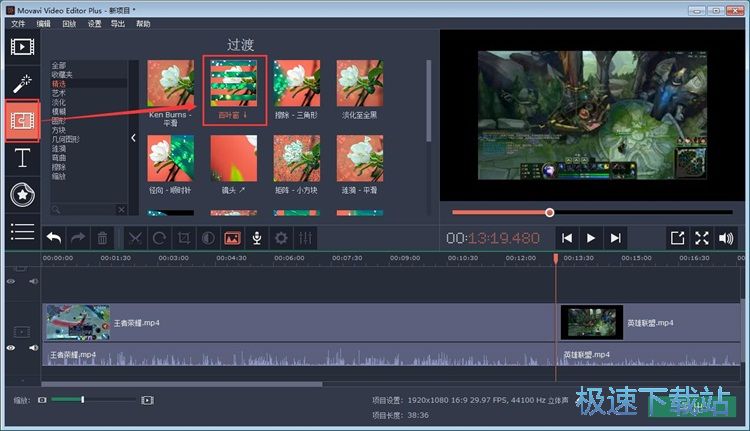Open the Import media tab icon

click(22, 46)
